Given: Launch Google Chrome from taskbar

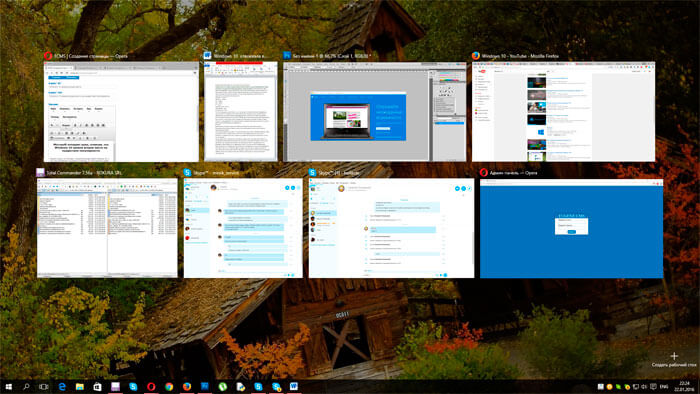Looking at the screenshot, I should point(169,387).
